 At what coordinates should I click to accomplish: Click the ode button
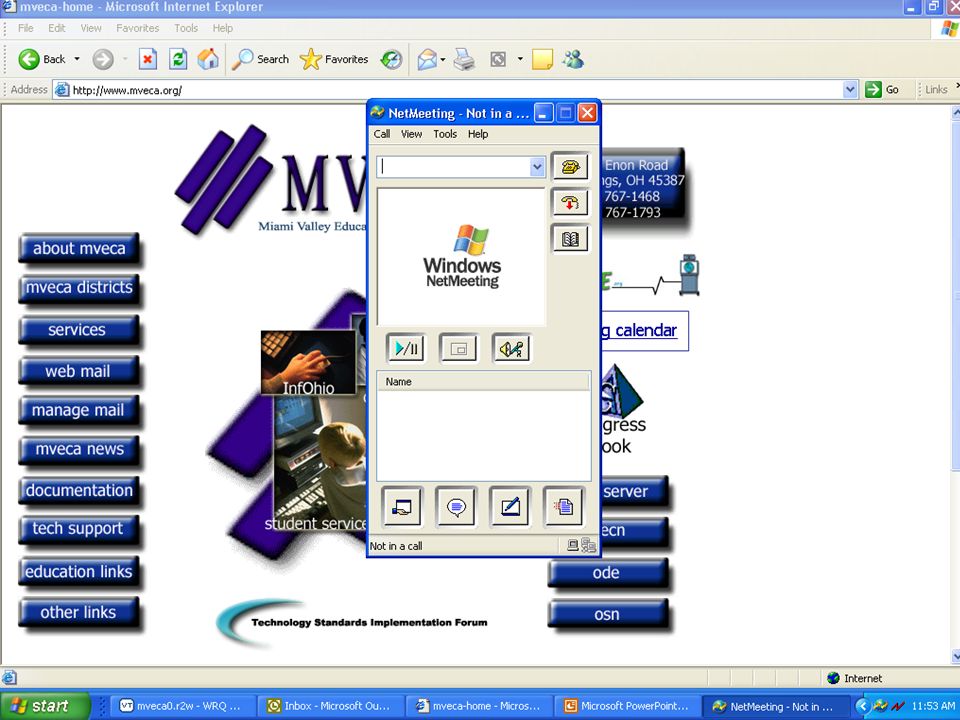(607, 573)
